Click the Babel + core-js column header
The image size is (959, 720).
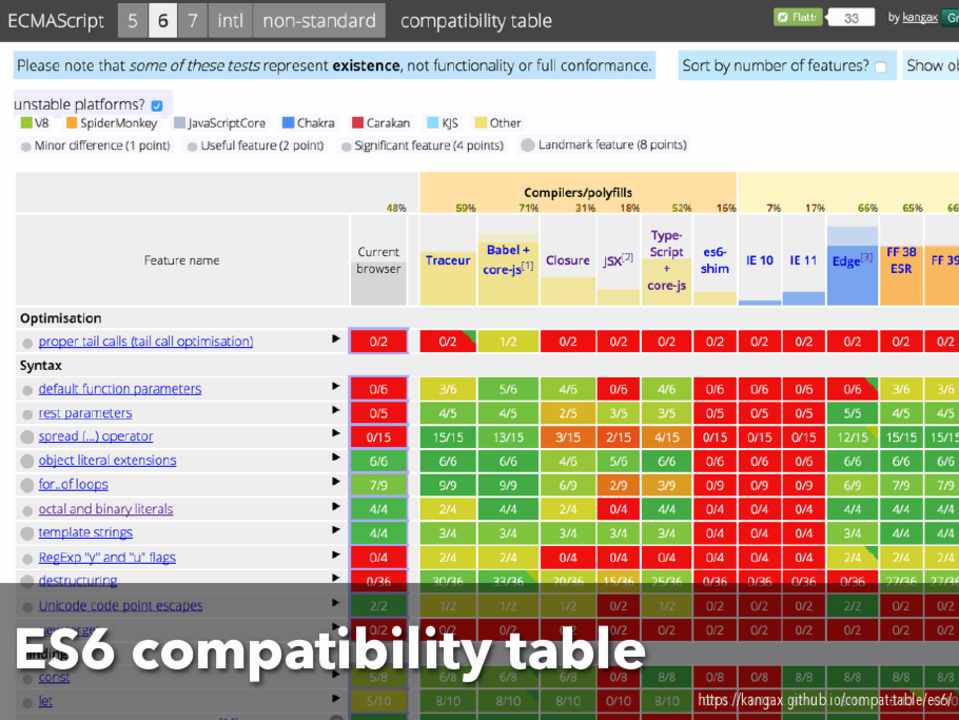coord(508,259)
